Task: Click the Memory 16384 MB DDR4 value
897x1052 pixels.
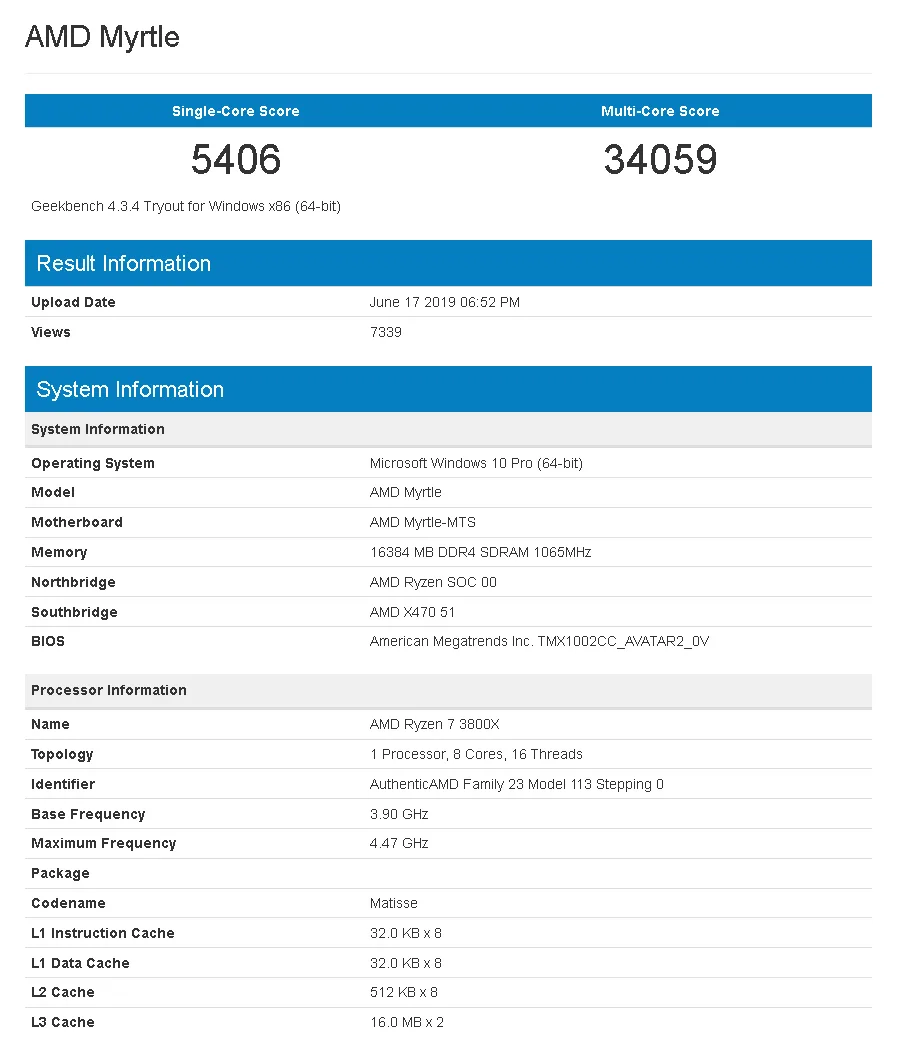Action: pyautogui.click(x=480, y=552)
